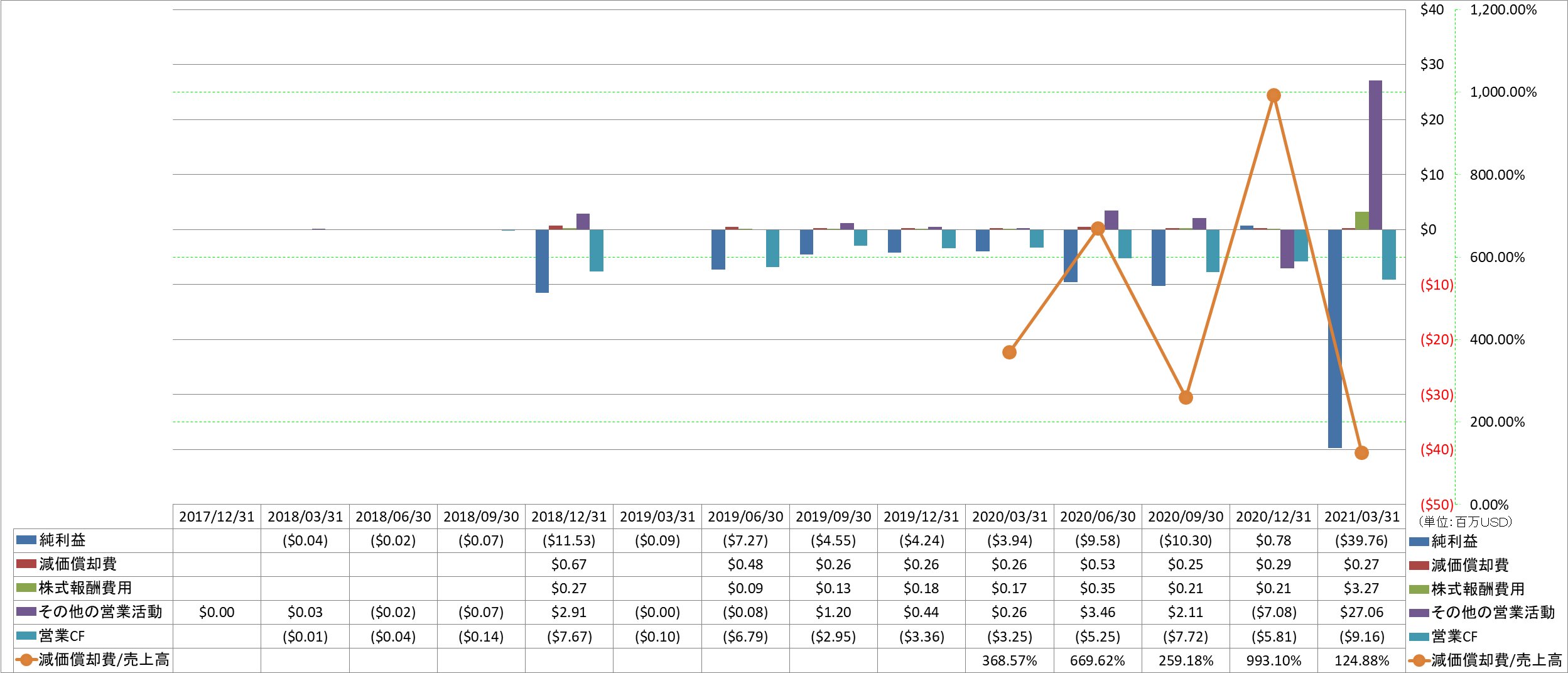This screenshot has height=673, width=1568.
Task: Select the その他の営業活動 row header in the table
Action: [x=93, y=612]
